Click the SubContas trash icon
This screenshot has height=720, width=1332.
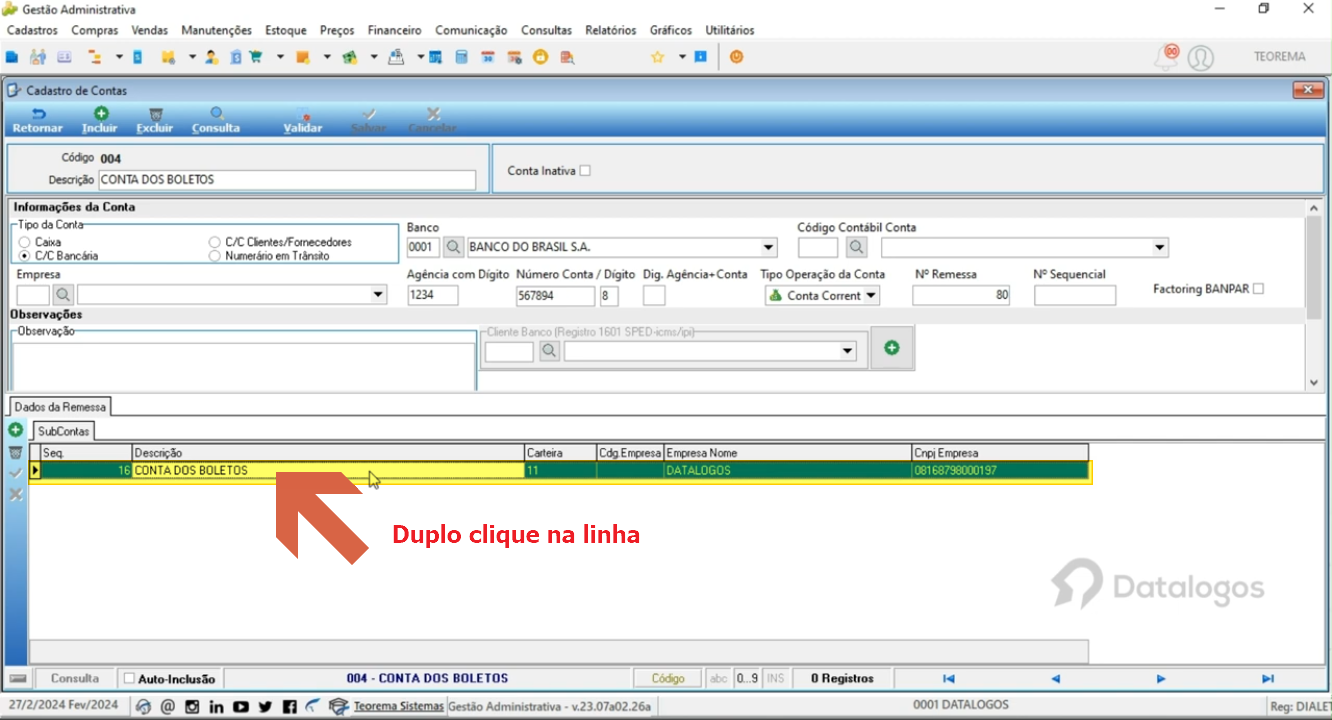tap(15, 453)
